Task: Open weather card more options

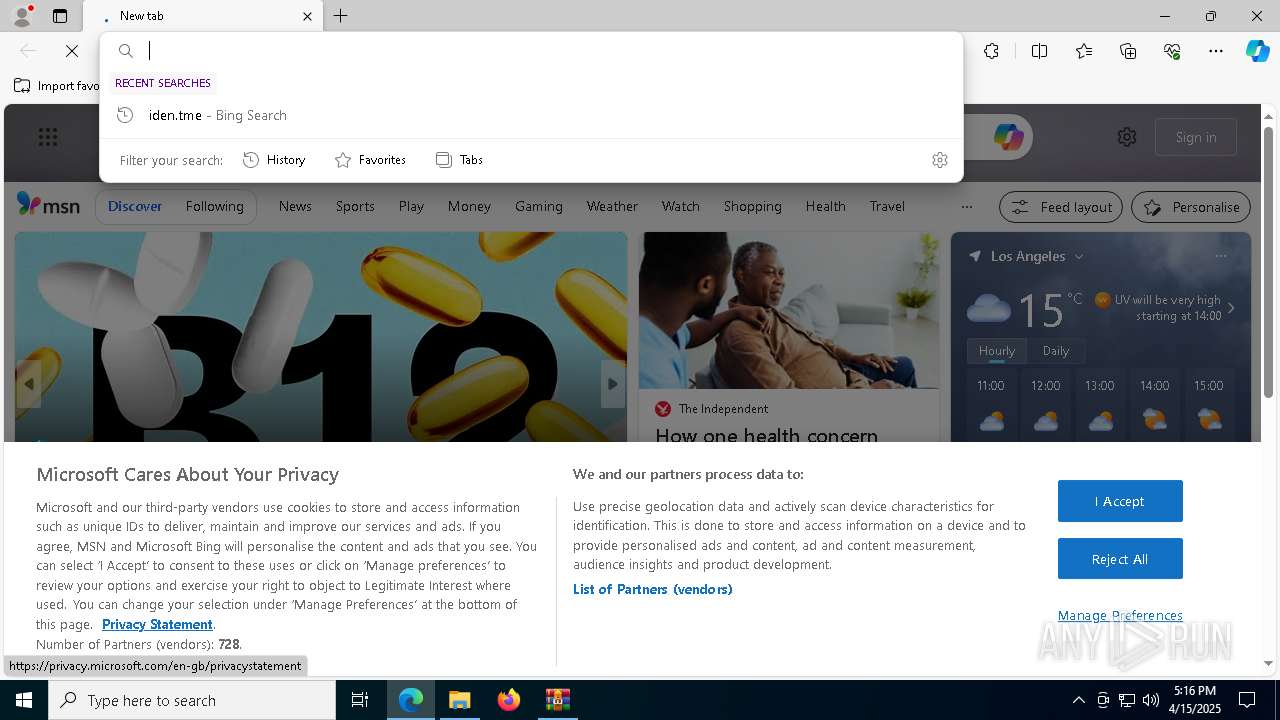Action: tap(1220, 256)
